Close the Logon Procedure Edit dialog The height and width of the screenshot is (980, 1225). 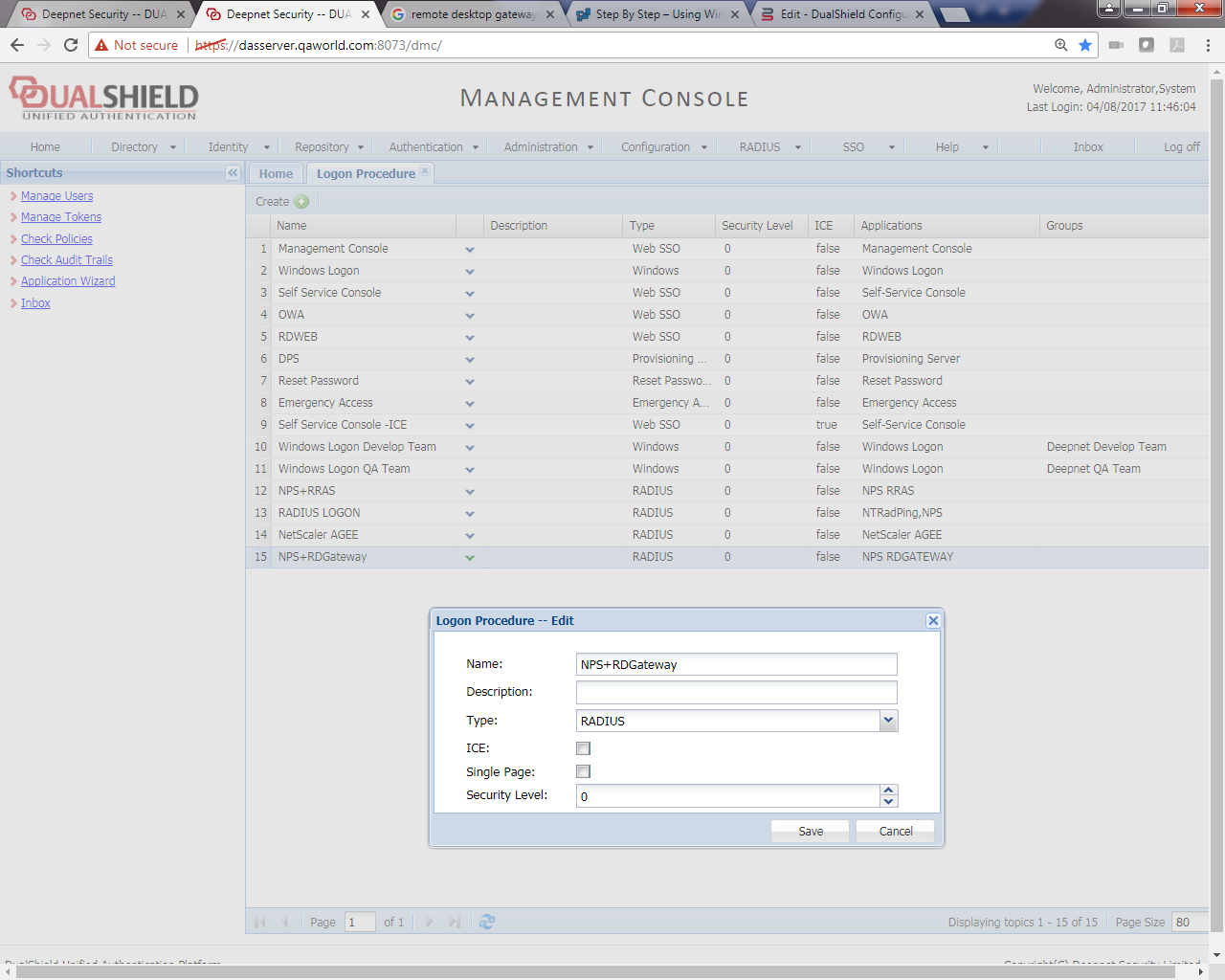coord(933,621)
